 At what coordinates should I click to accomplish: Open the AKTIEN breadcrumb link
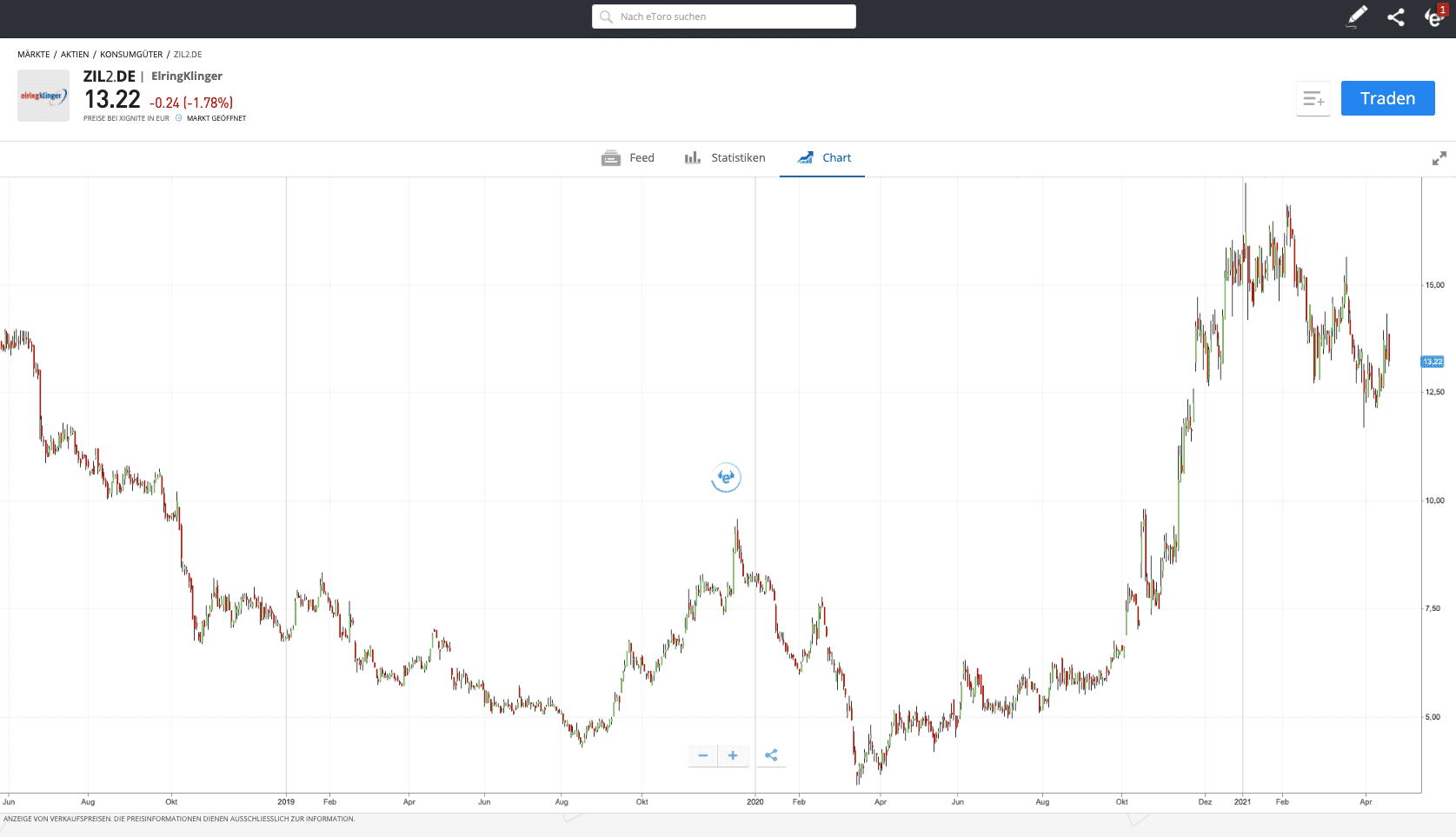point(75,55)
